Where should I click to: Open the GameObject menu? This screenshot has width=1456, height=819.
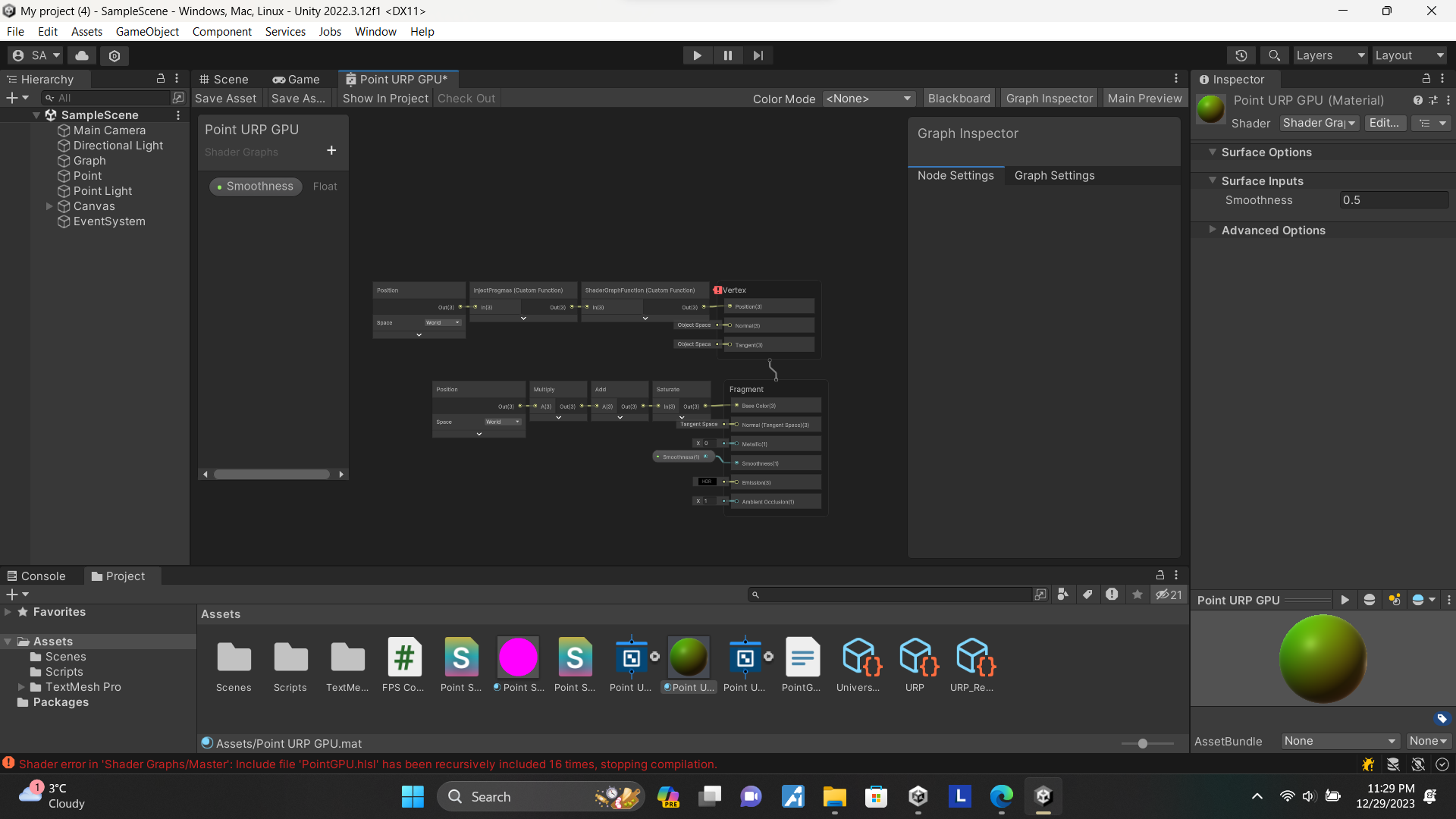pos(147,32)
